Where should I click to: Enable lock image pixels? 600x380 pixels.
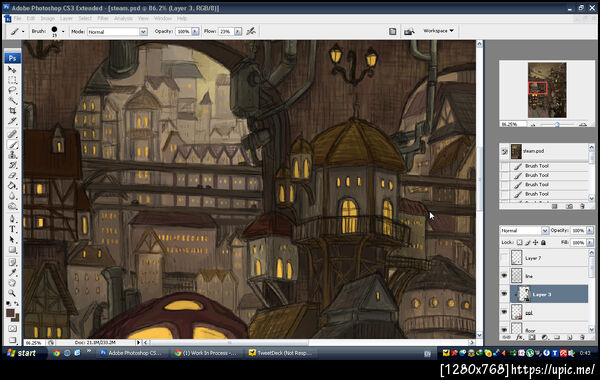[528, 243]
